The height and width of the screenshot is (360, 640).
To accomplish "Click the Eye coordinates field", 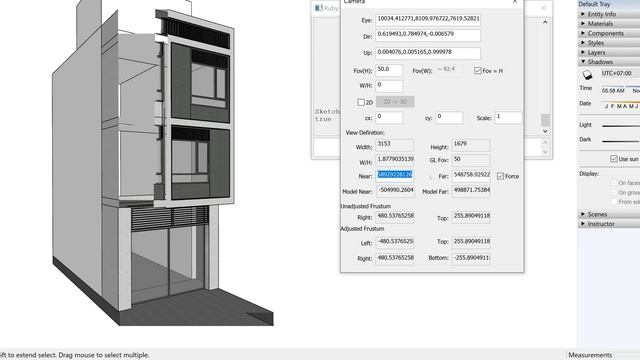I will click(x=428, y=19).
